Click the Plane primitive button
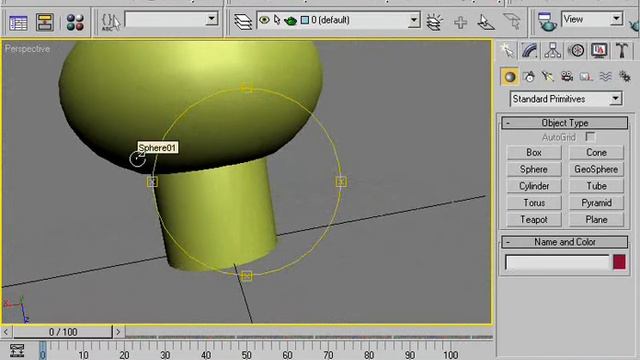Screen dimensions: 640x360 (x=596, y=220)
